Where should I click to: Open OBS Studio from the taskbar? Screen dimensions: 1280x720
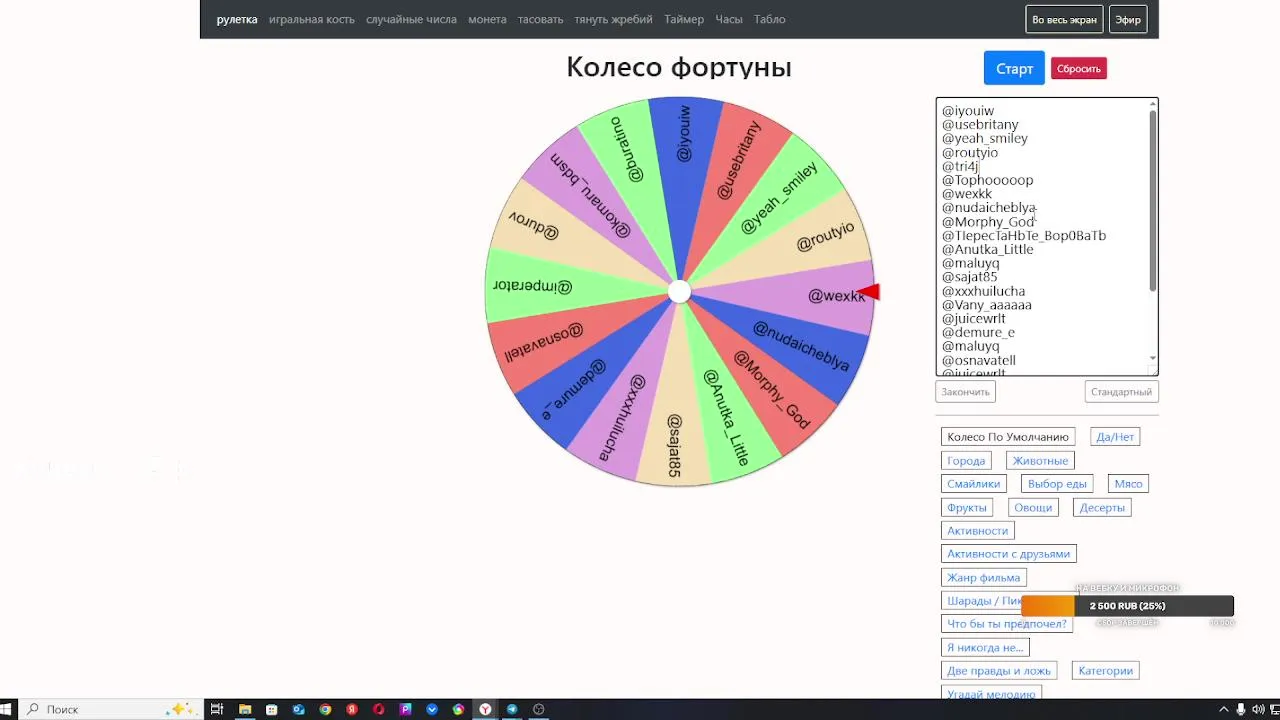[x=539, y=709]
